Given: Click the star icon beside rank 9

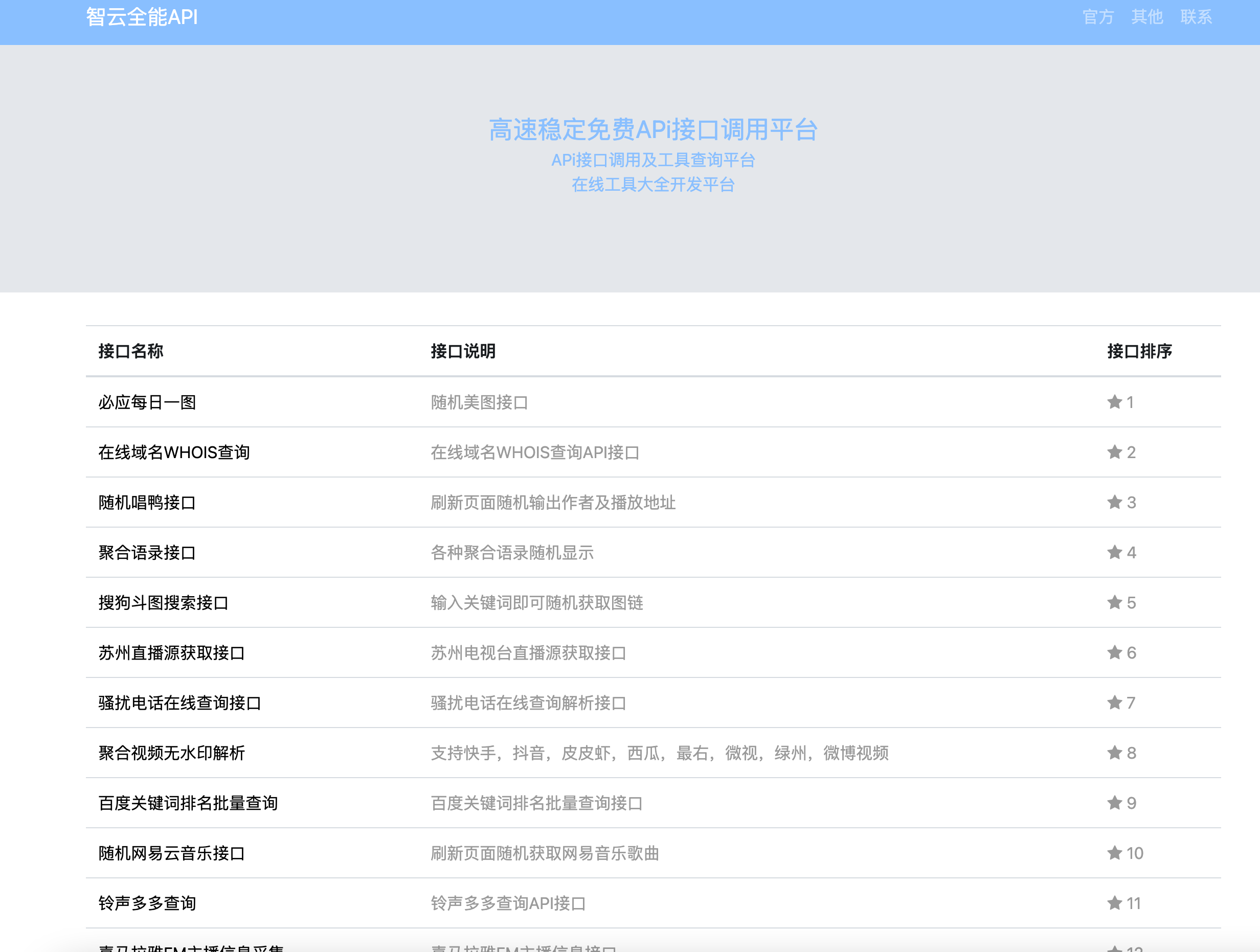Looking at the screenshot, I should (1114, 803).
